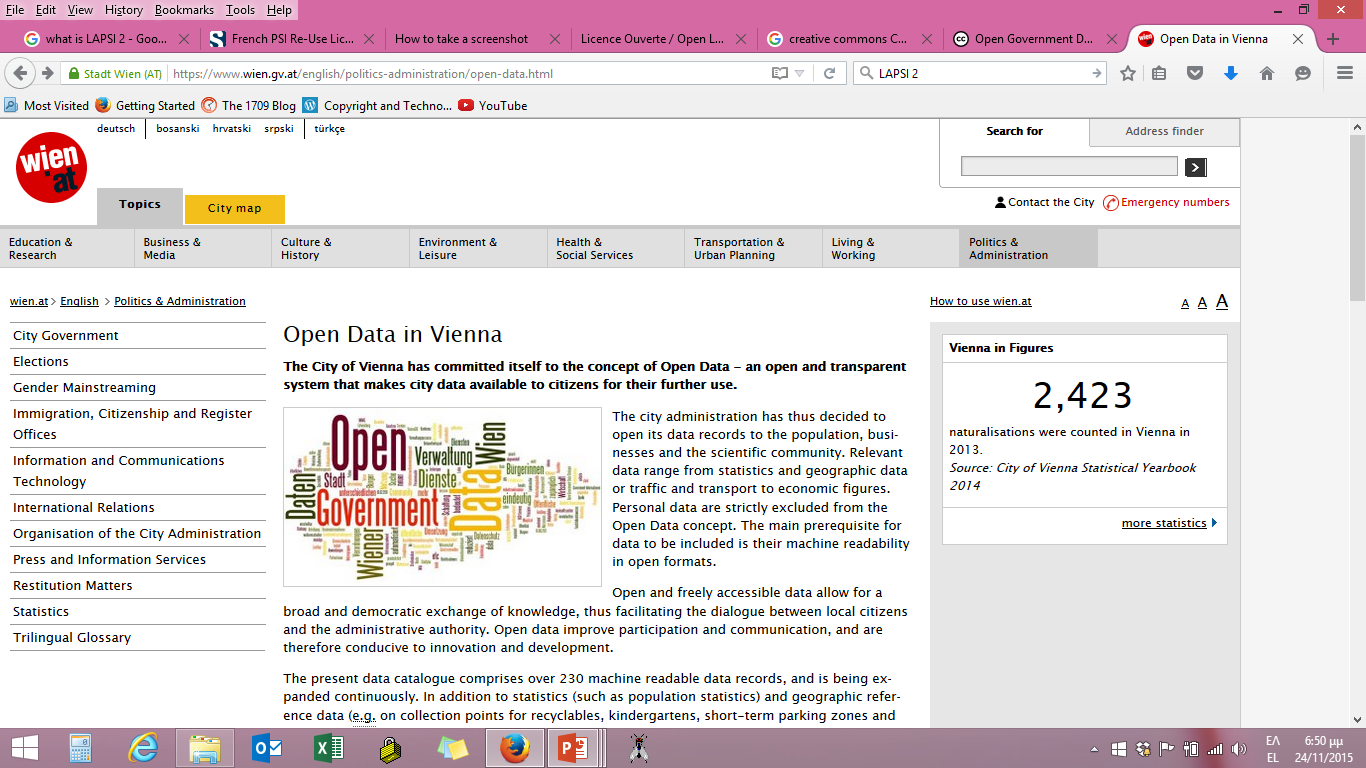
Task: Open Transportation & Urban Planning section
Action: pos(754,248)
